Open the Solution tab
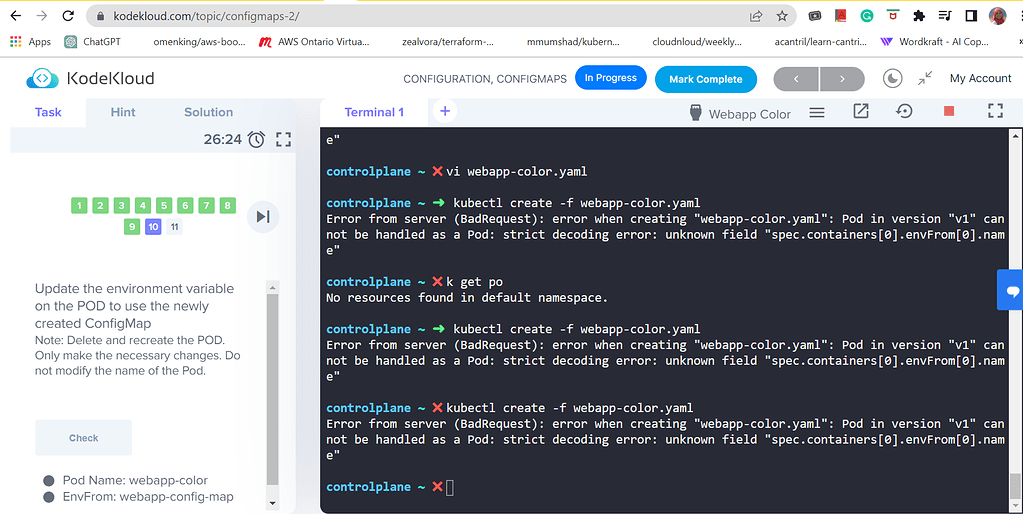The image size is (1023, 517). (x=208, y=112)
